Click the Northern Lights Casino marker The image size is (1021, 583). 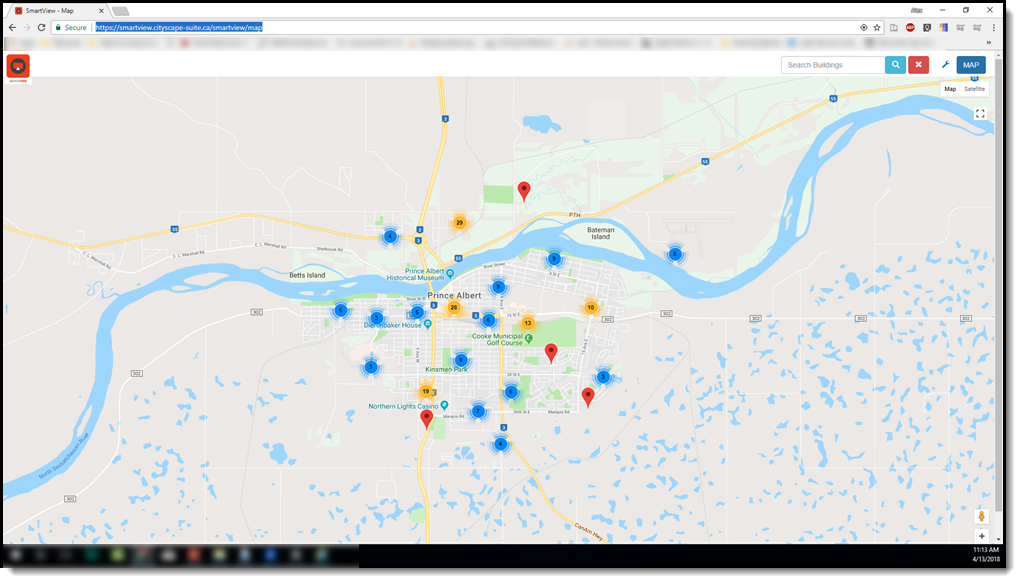pos(444,405)
